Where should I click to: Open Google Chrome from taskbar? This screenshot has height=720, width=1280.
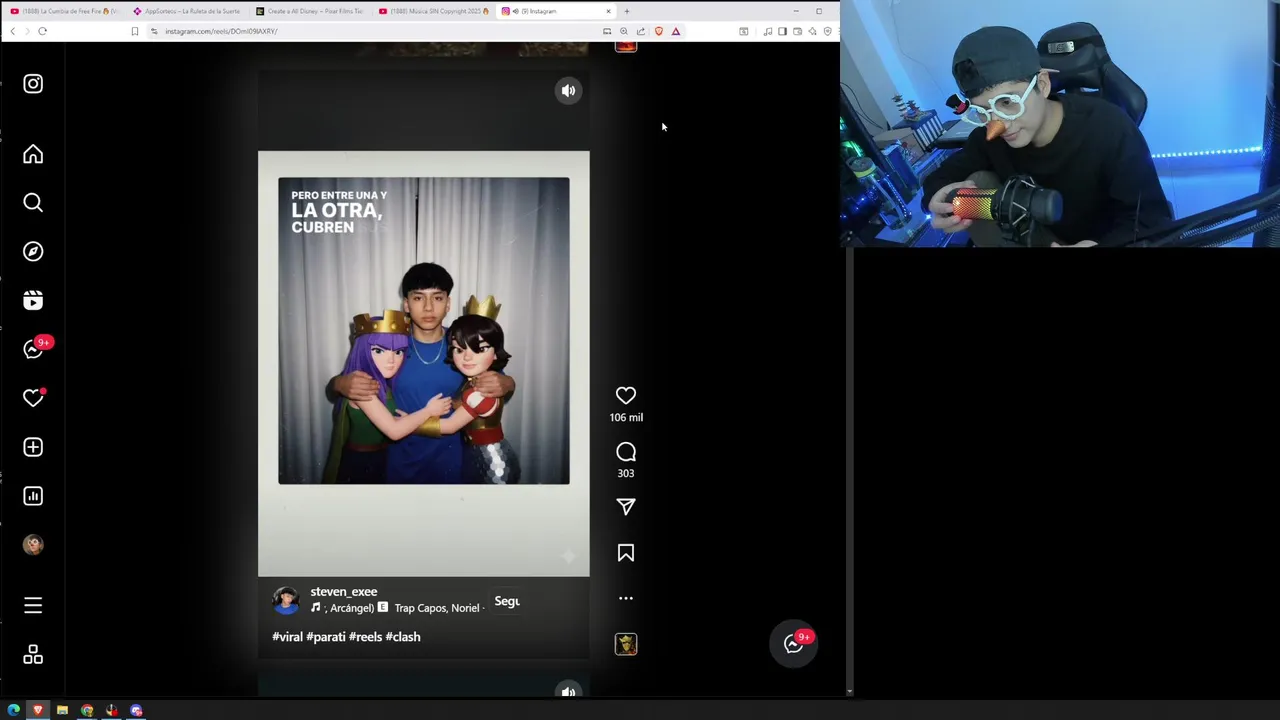pos(87,710)
